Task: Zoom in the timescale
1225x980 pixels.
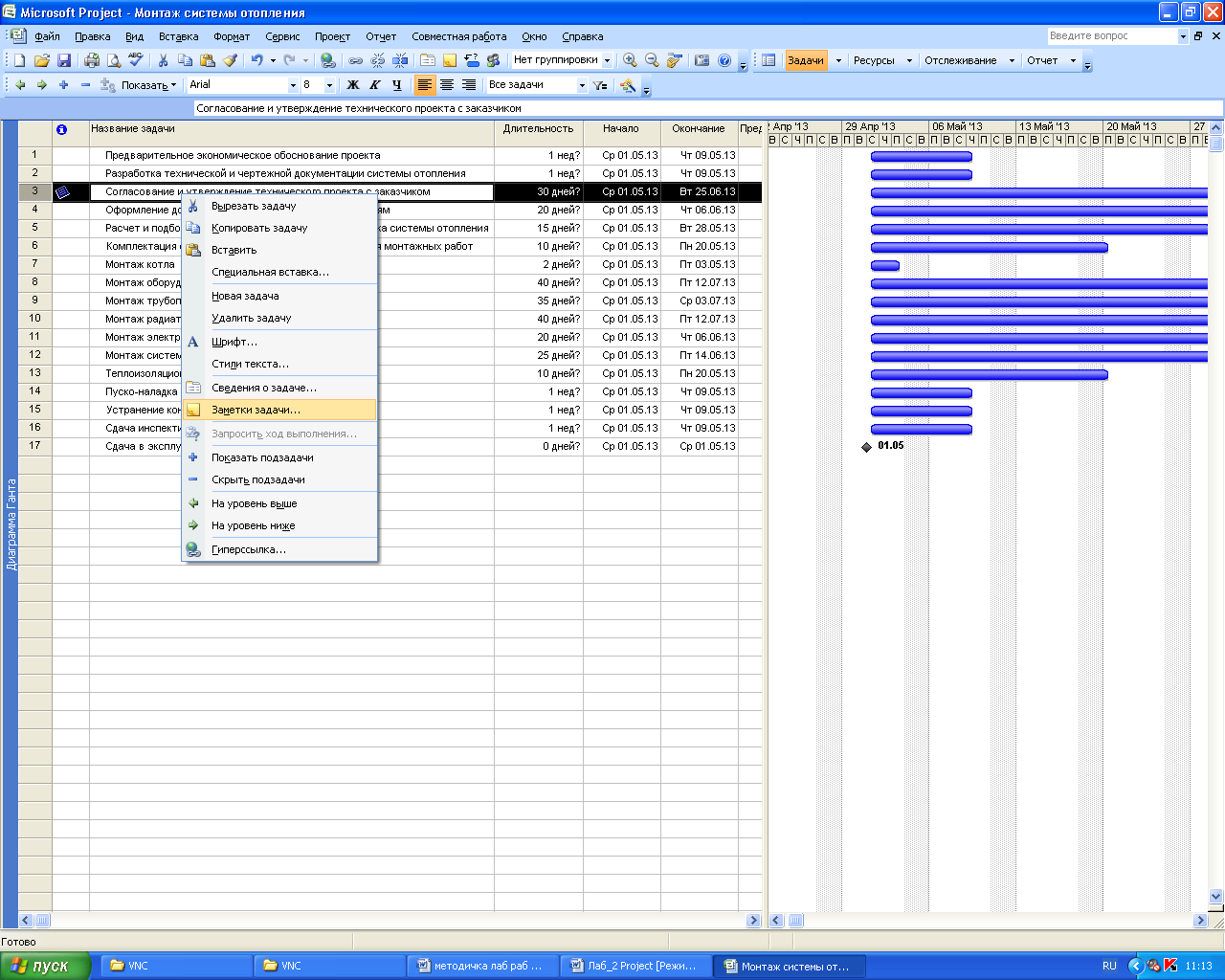Action: (x=630, y=60)
